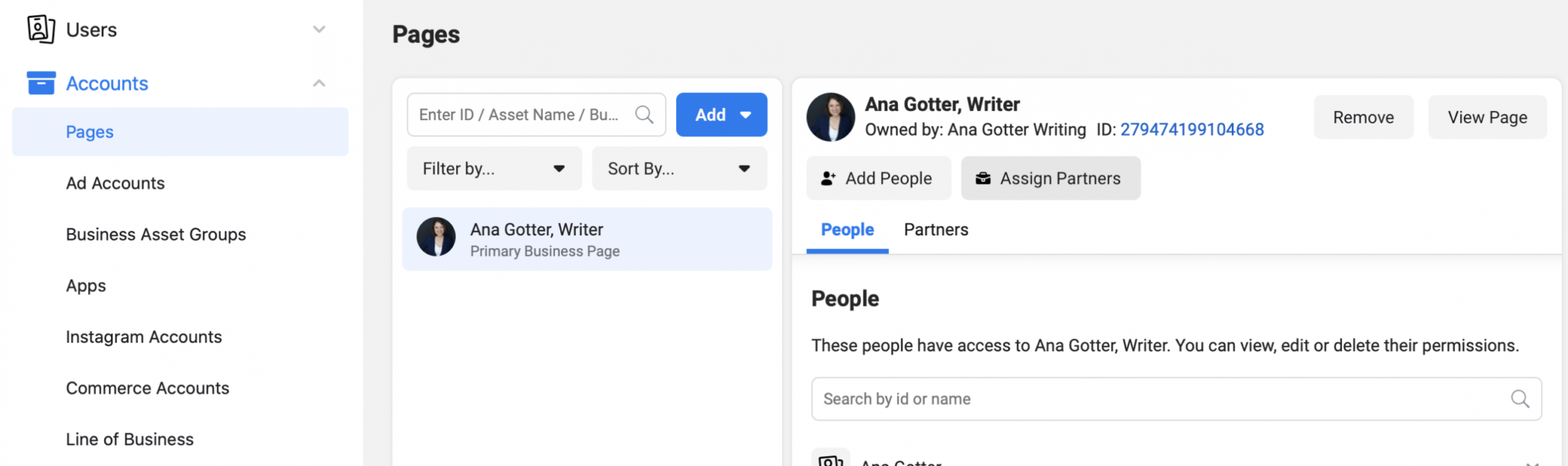Open Business Asset Groups in sidebar
Image resolution: width=1568 pixels, height=466 pixels.
156,235
